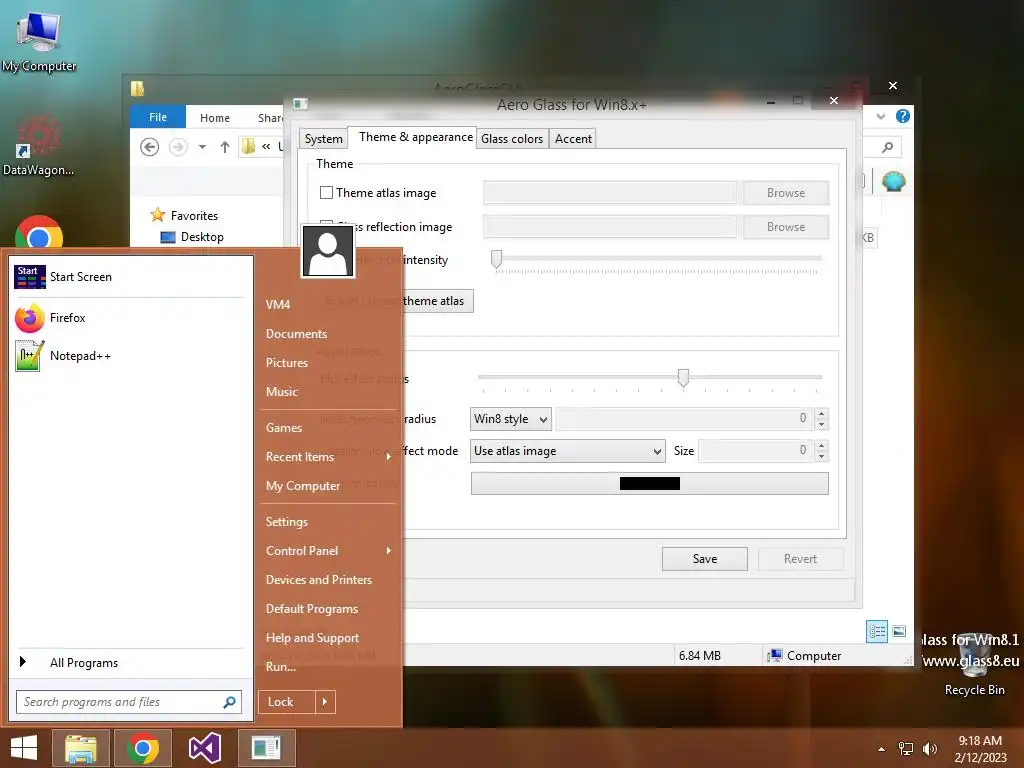Open the volume tray icon

tap(929, 748)
